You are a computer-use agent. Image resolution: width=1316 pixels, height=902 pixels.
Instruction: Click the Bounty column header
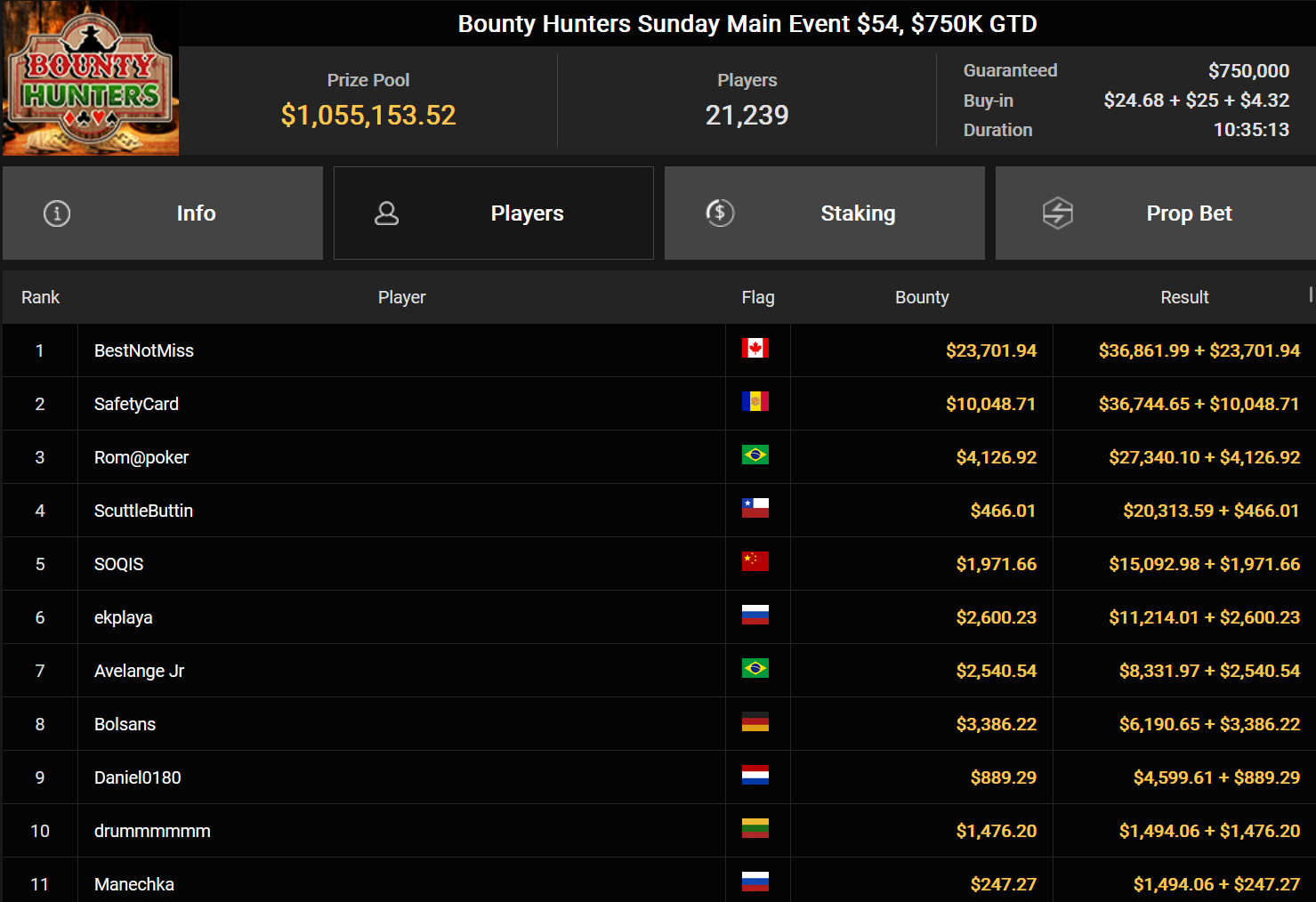[922, 297]
